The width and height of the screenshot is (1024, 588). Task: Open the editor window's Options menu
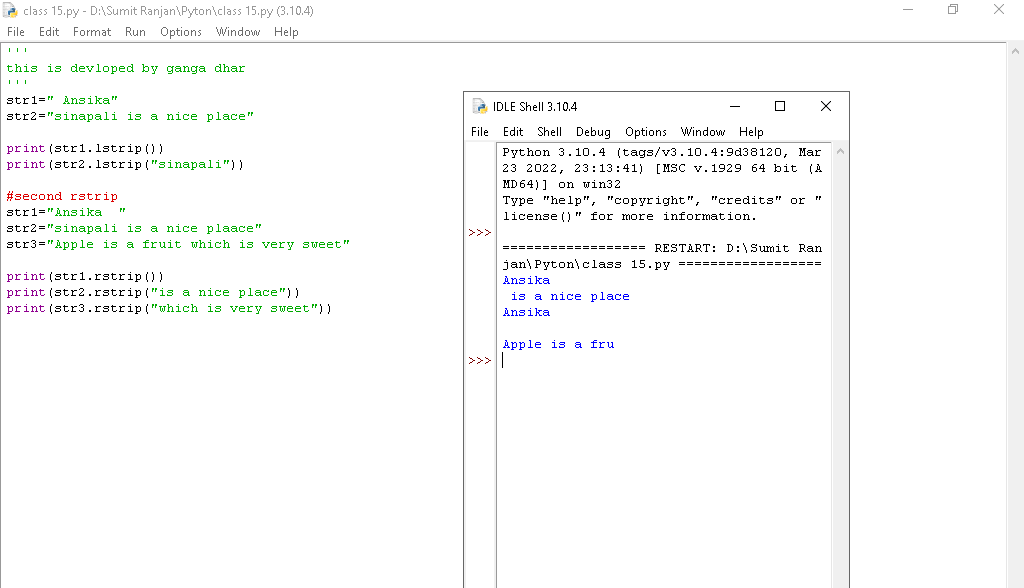pyautogui.click(x=181, y=32)
